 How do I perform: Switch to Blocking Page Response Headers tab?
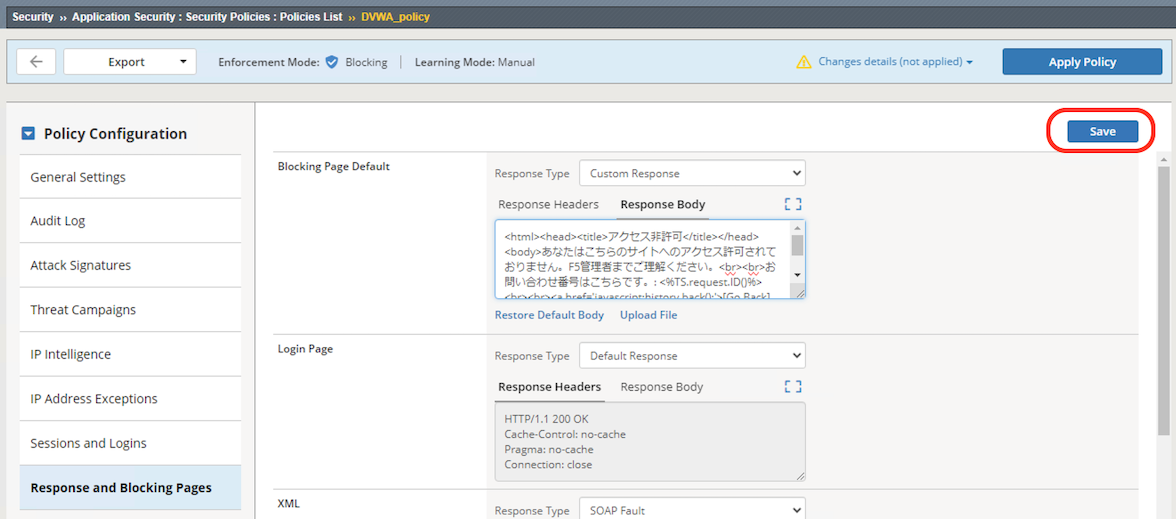click(548, 204)
